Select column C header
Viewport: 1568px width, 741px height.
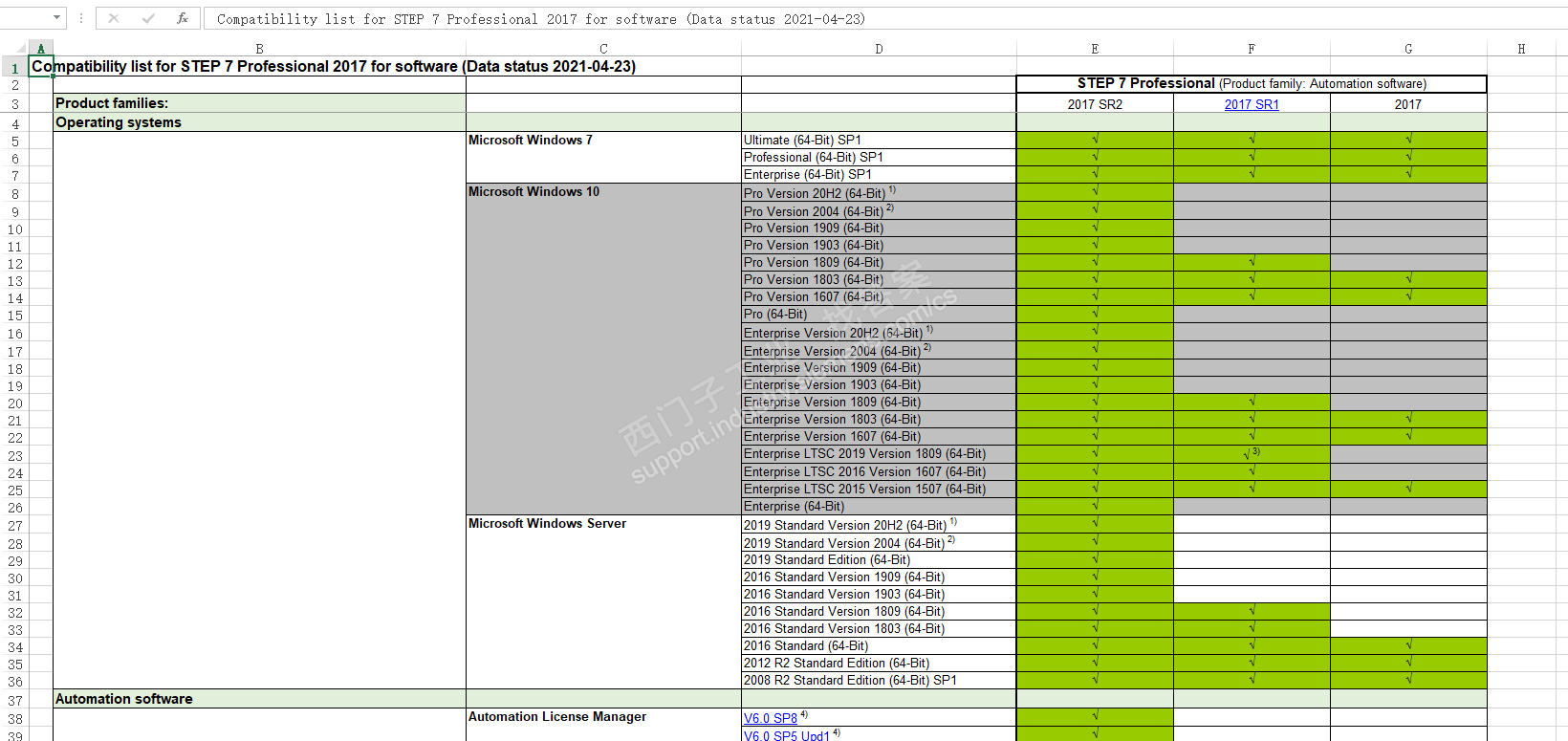(603, 49)
